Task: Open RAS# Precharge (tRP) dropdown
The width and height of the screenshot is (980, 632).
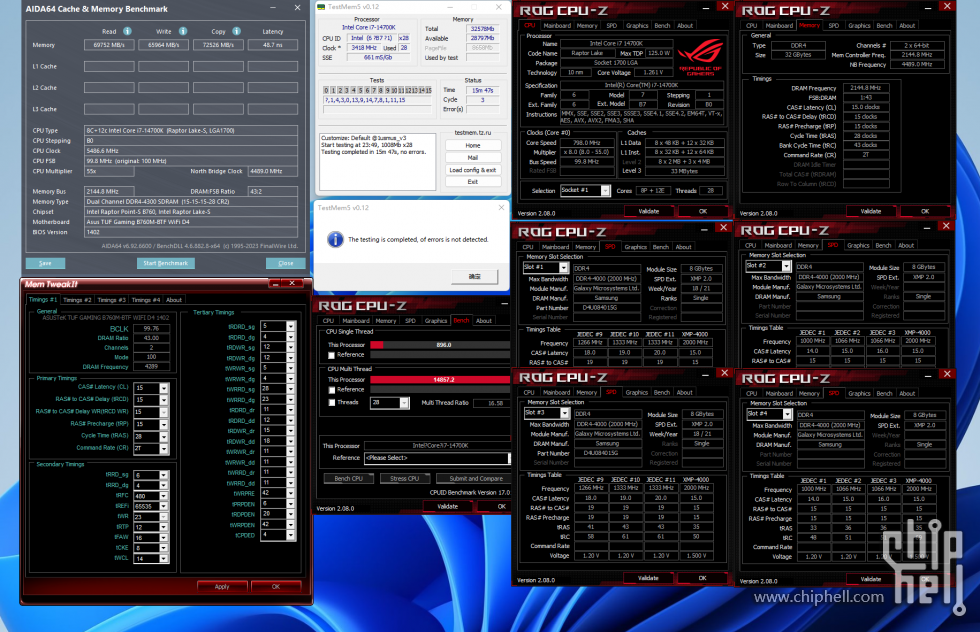Action: click(x=164, y=424)
